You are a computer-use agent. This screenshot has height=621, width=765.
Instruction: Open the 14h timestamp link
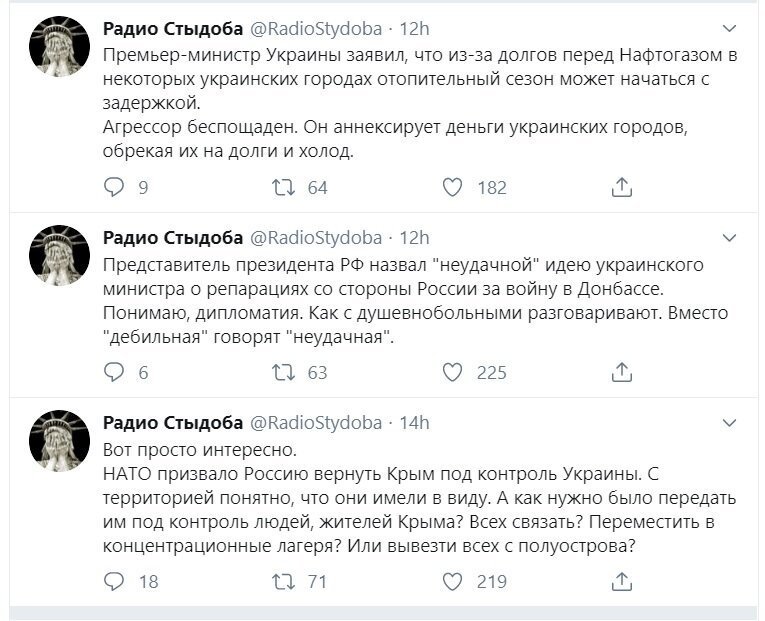point(414,422)
